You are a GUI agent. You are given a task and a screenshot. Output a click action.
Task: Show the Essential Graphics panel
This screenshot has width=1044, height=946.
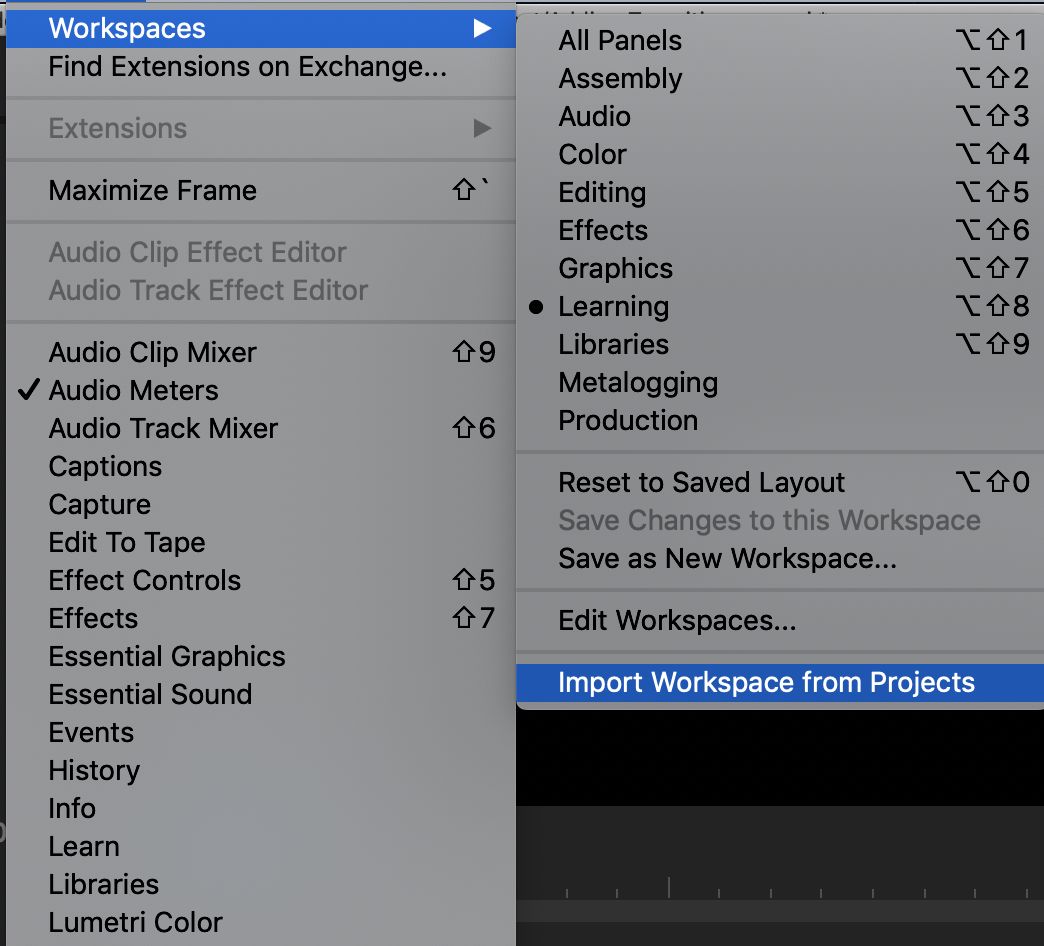[167, 656]
